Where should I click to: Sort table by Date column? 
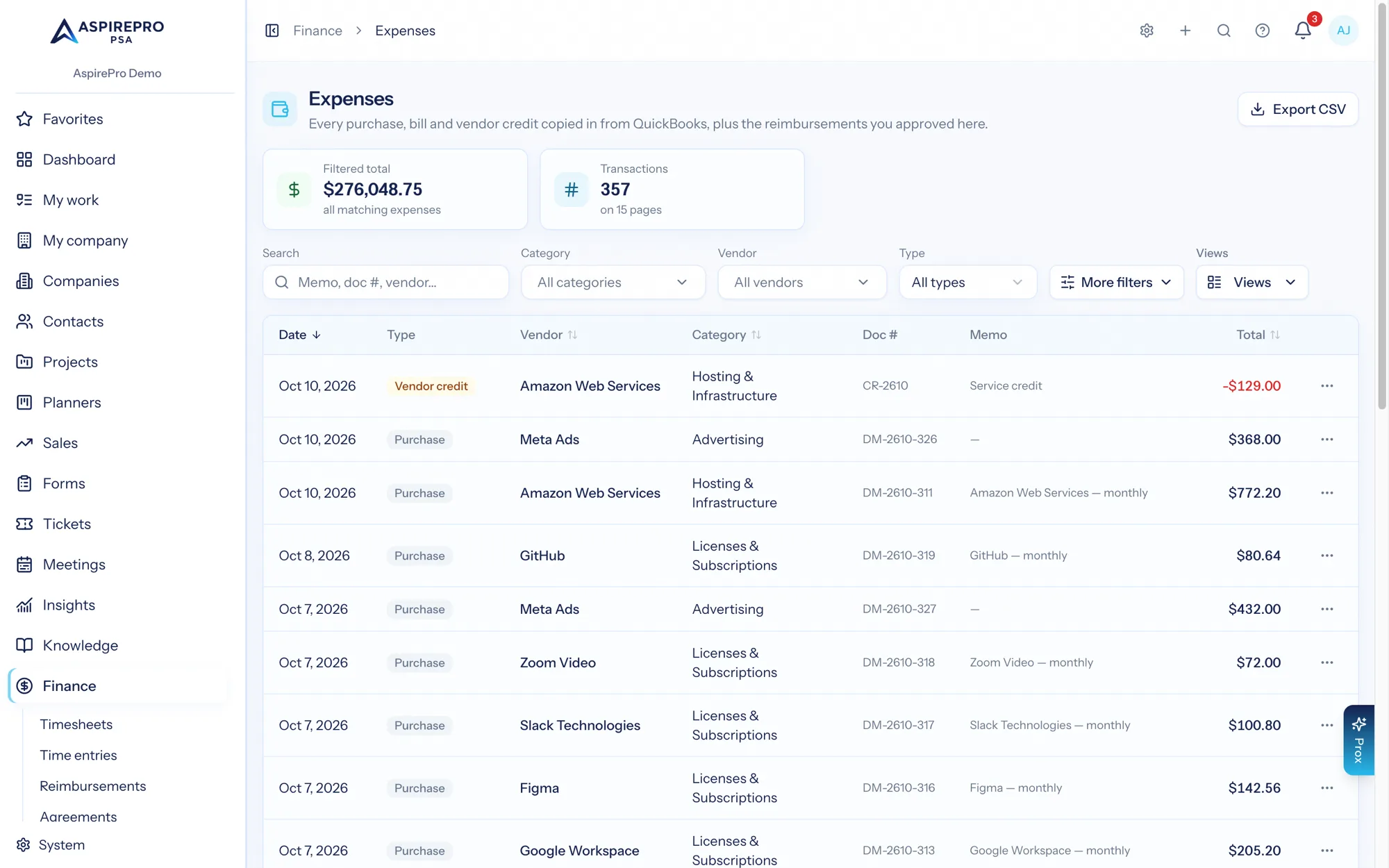click(x=299, y=335)
